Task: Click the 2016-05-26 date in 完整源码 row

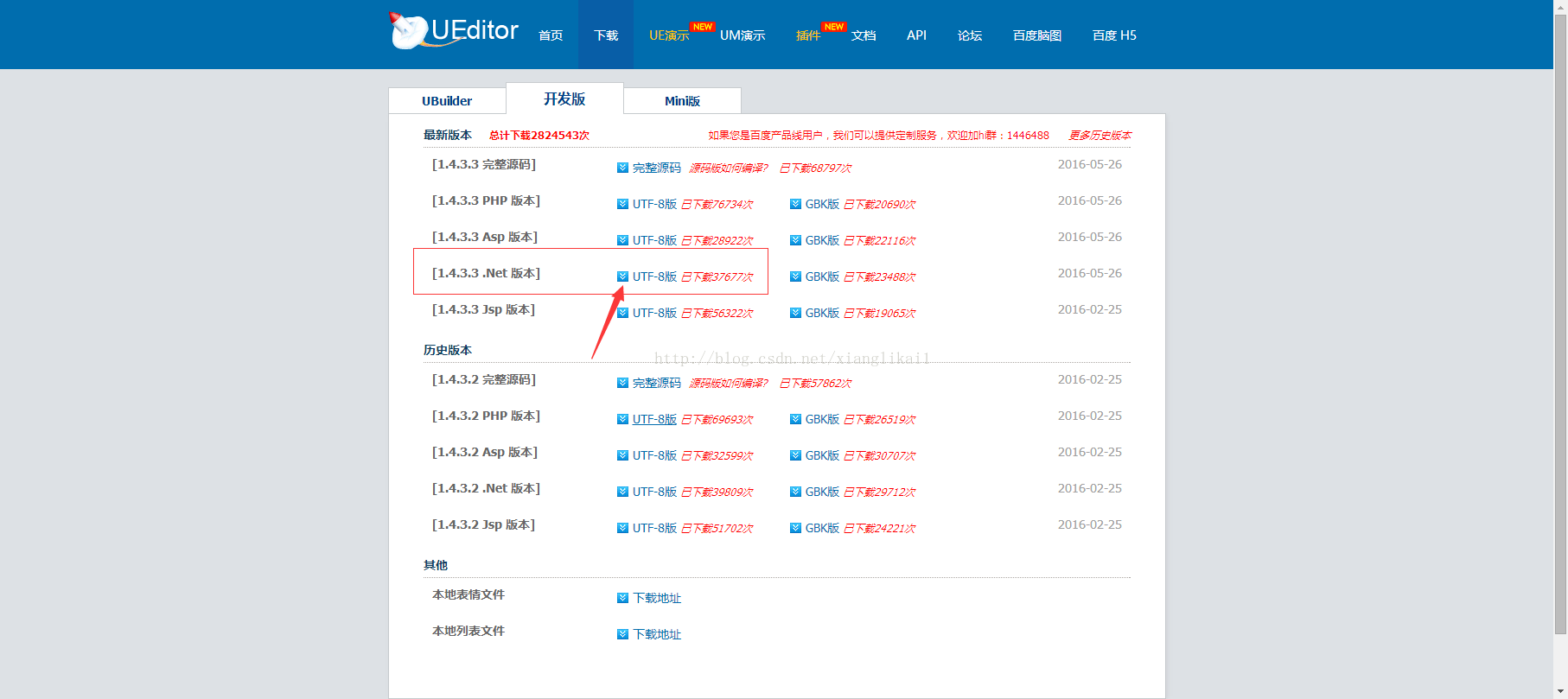Action: pos(1090,164)
